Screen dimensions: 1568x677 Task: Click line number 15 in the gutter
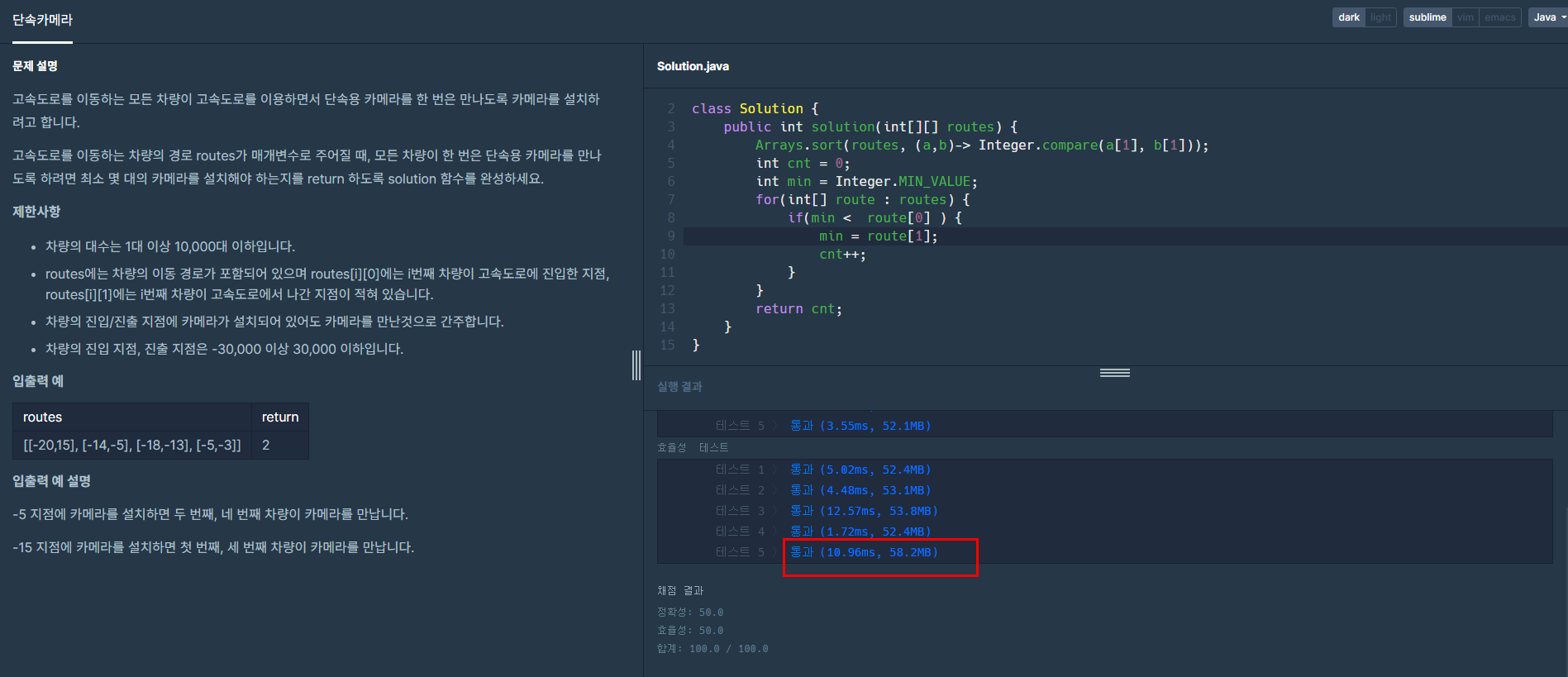(x=667, y=346)
